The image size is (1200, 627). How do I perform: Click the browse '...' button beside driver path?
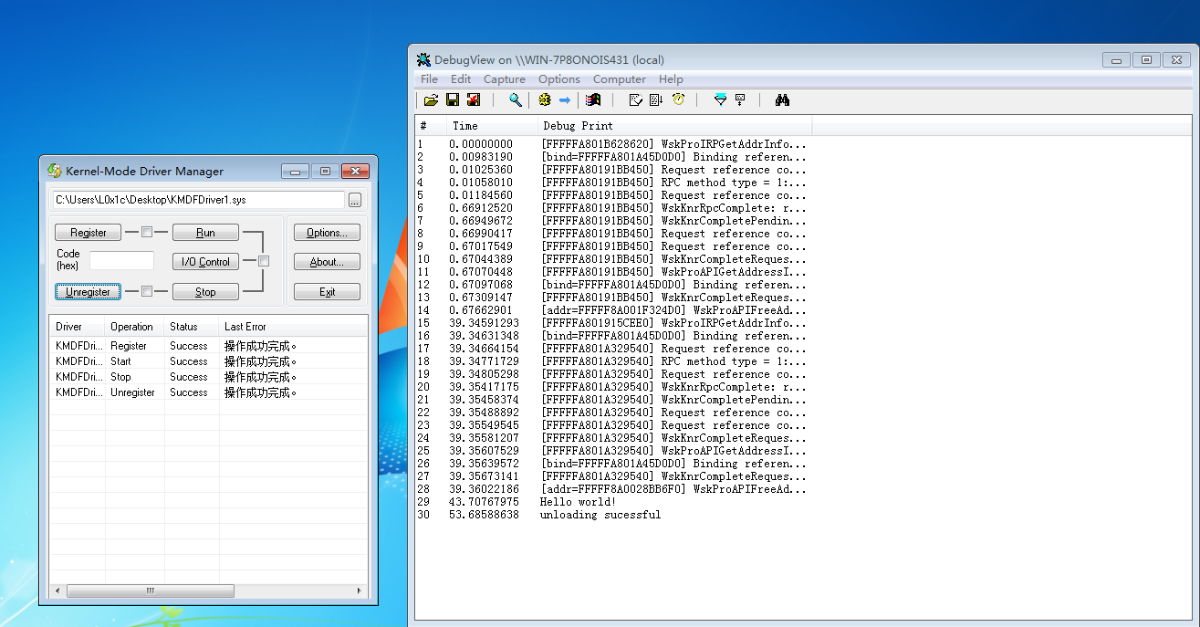pos(354,200)
